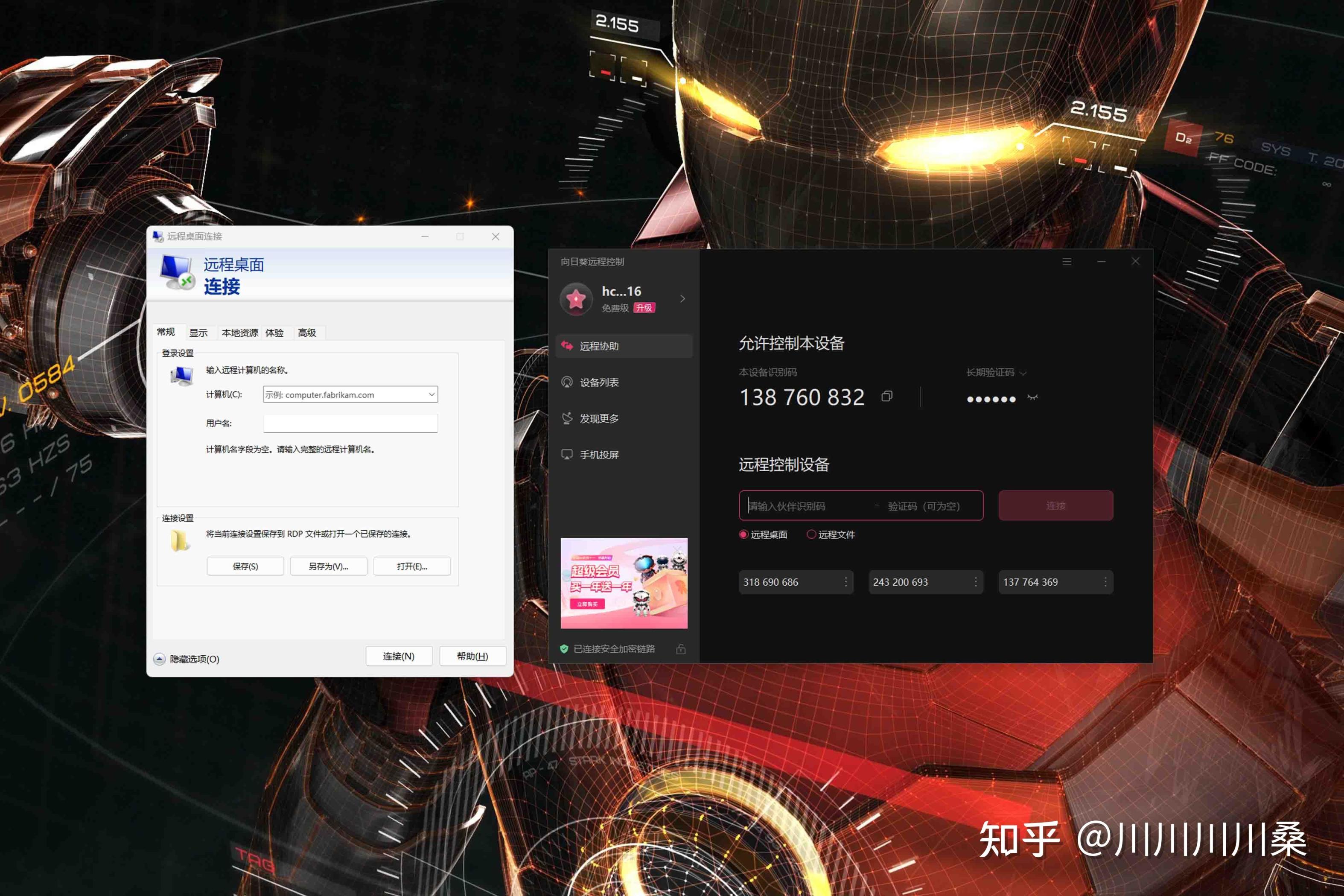Expand the 计算机 combo box dropdown
Viewport: 1344px width, 896px height.
(x=432, y=394)
